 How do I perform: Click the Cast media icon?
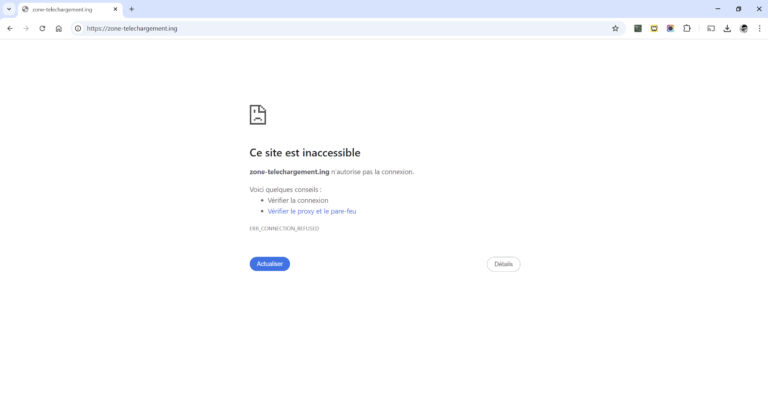coord(711,28)
